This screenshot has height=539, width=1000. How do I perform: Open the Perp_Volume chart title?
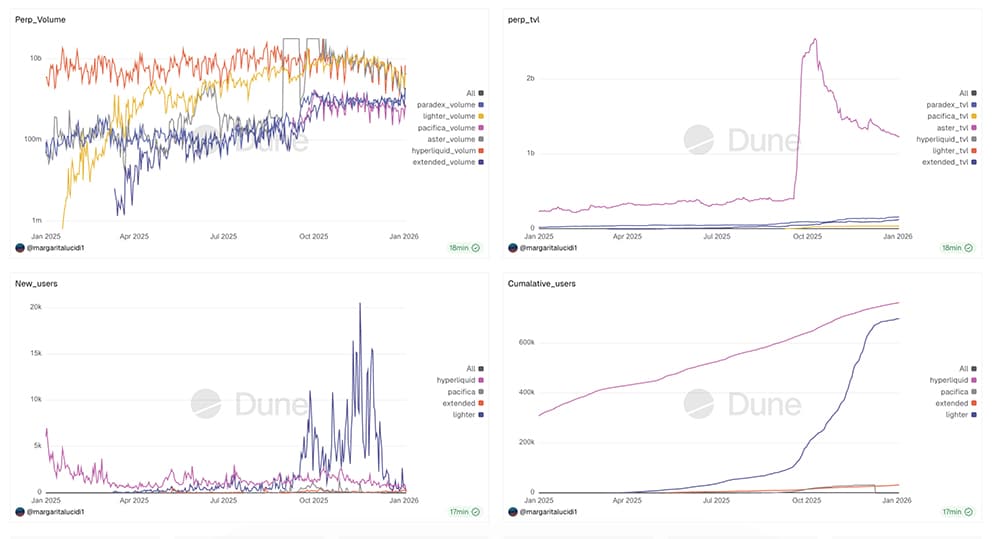[35, 19]
